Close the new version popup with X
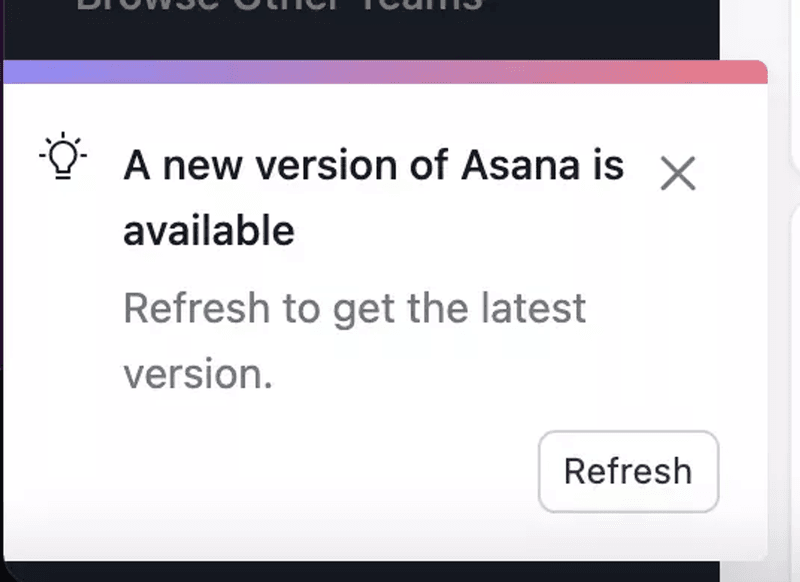This screenshot has height=582, width=800. pyautogui.click(x=678, y=174)
